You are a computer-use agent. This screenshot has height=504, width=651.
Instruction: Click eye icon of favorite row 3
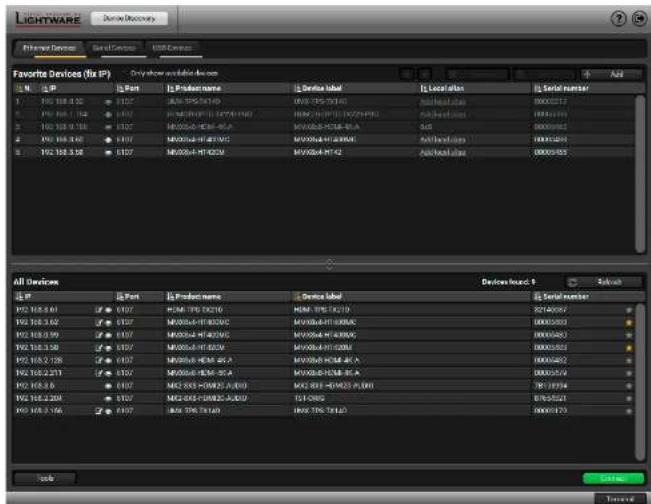pos(108,127)
